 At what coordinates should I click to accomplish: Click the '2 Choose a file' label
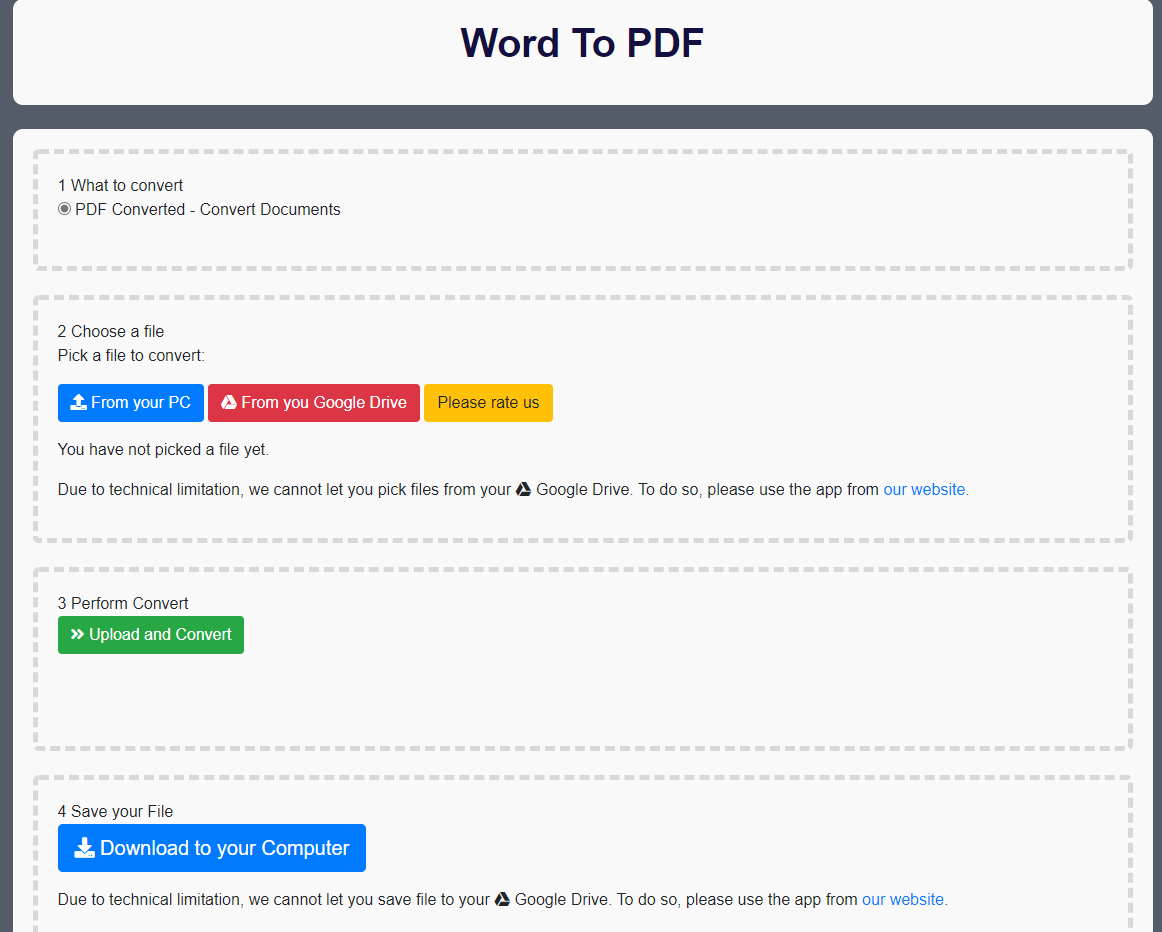tap(111, 331)
